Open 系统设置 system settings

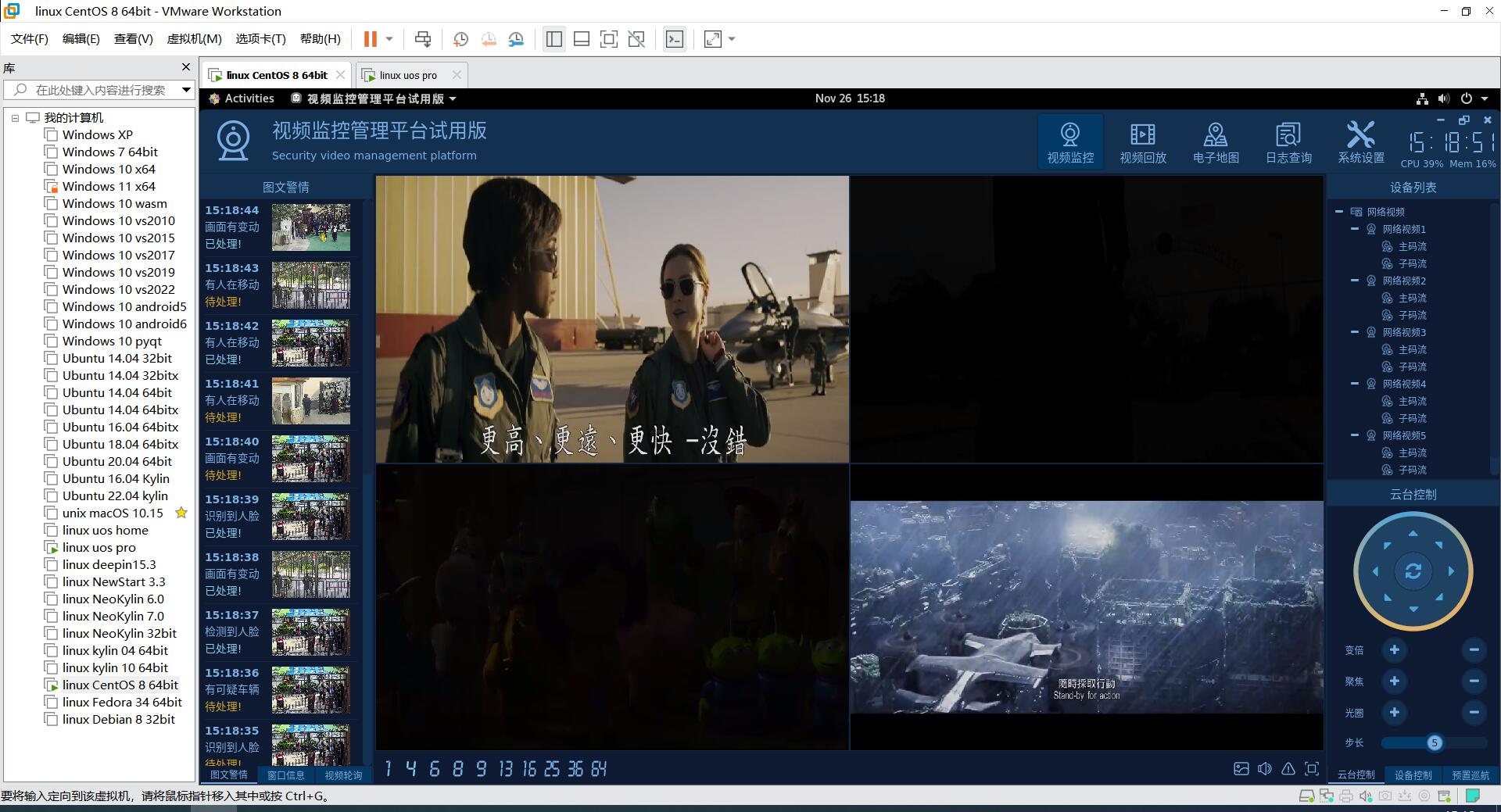[1360, 141]
